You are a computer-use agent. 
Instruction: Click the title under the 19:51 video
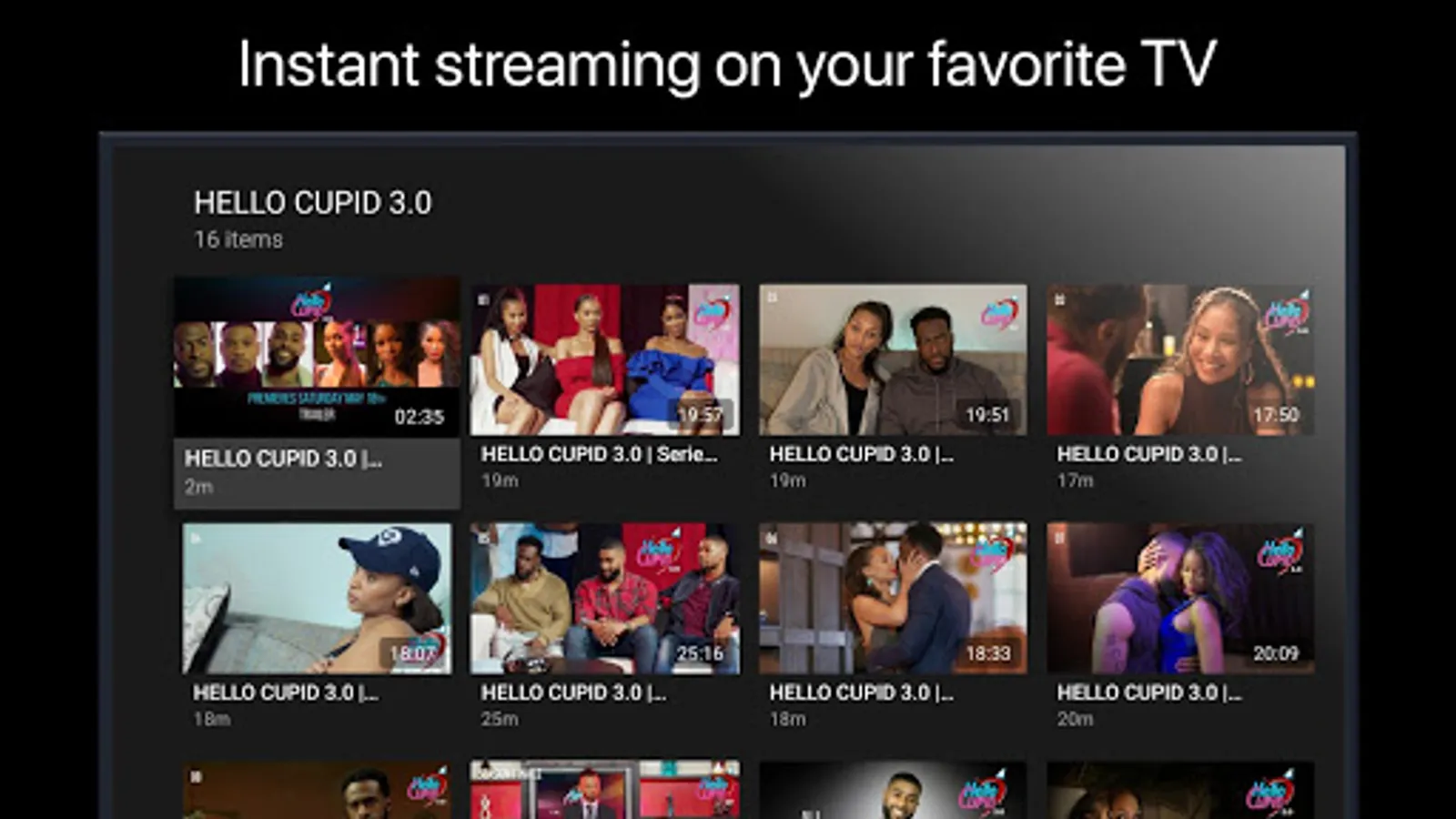tap(861, 454)
